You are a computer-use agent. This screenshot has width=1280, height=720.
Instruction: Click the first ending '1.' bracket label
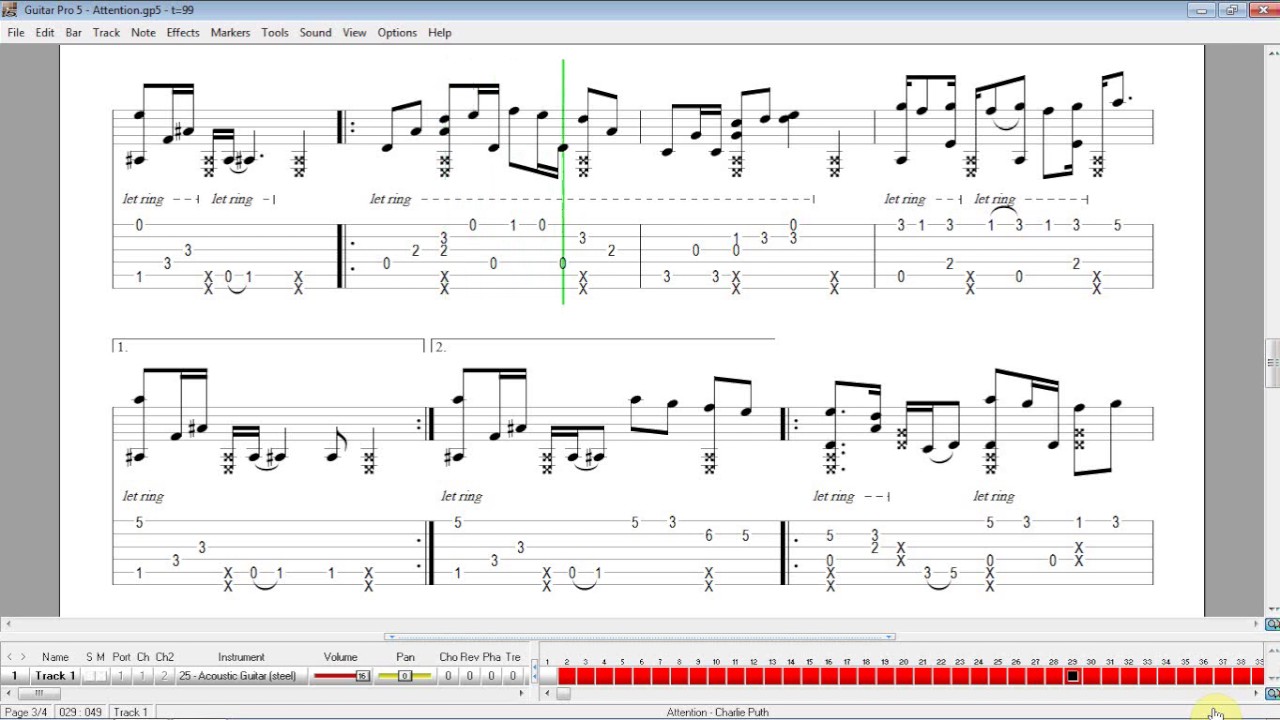coord(122,347)
